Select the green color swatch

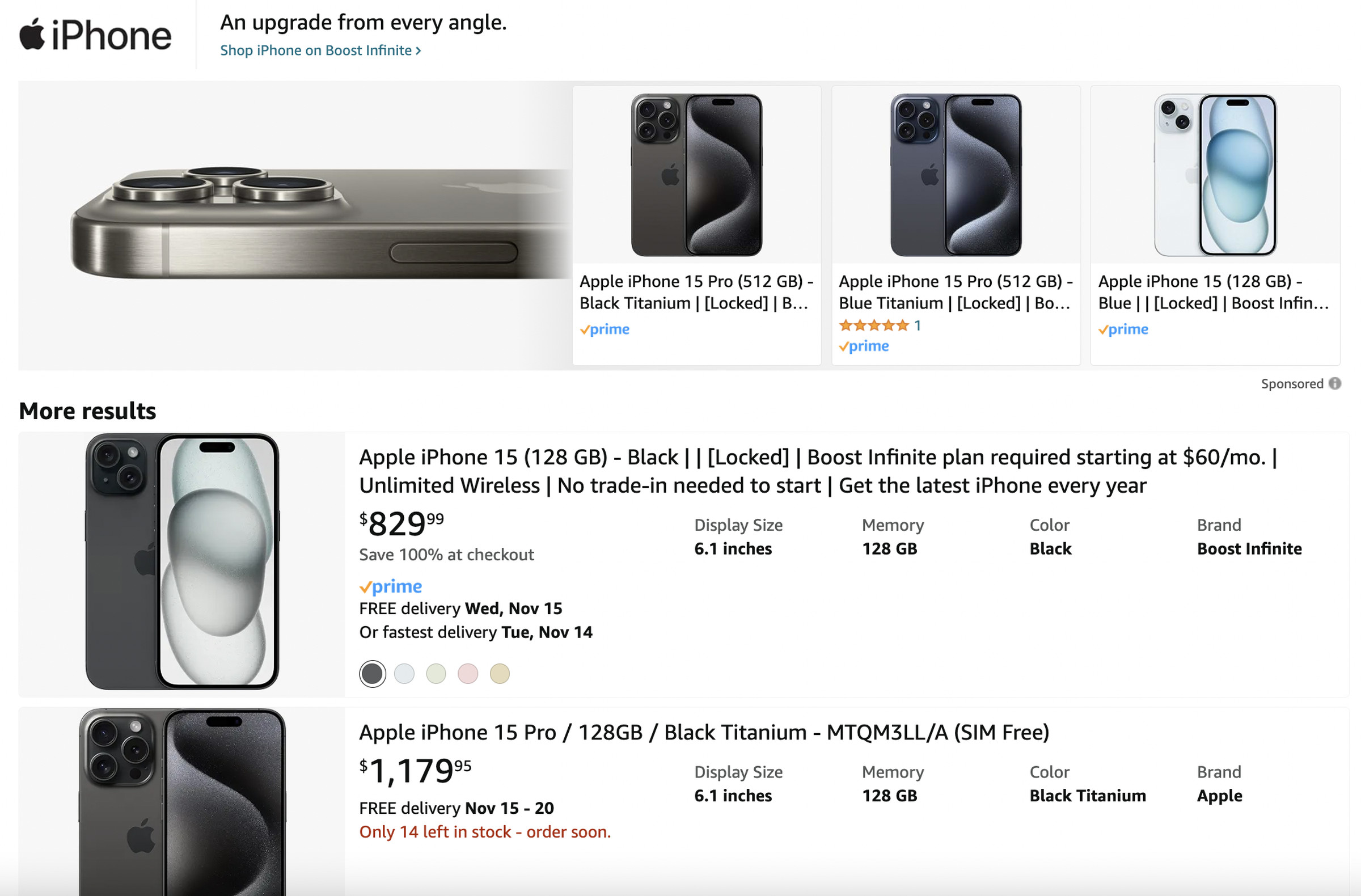coord(436,674)
